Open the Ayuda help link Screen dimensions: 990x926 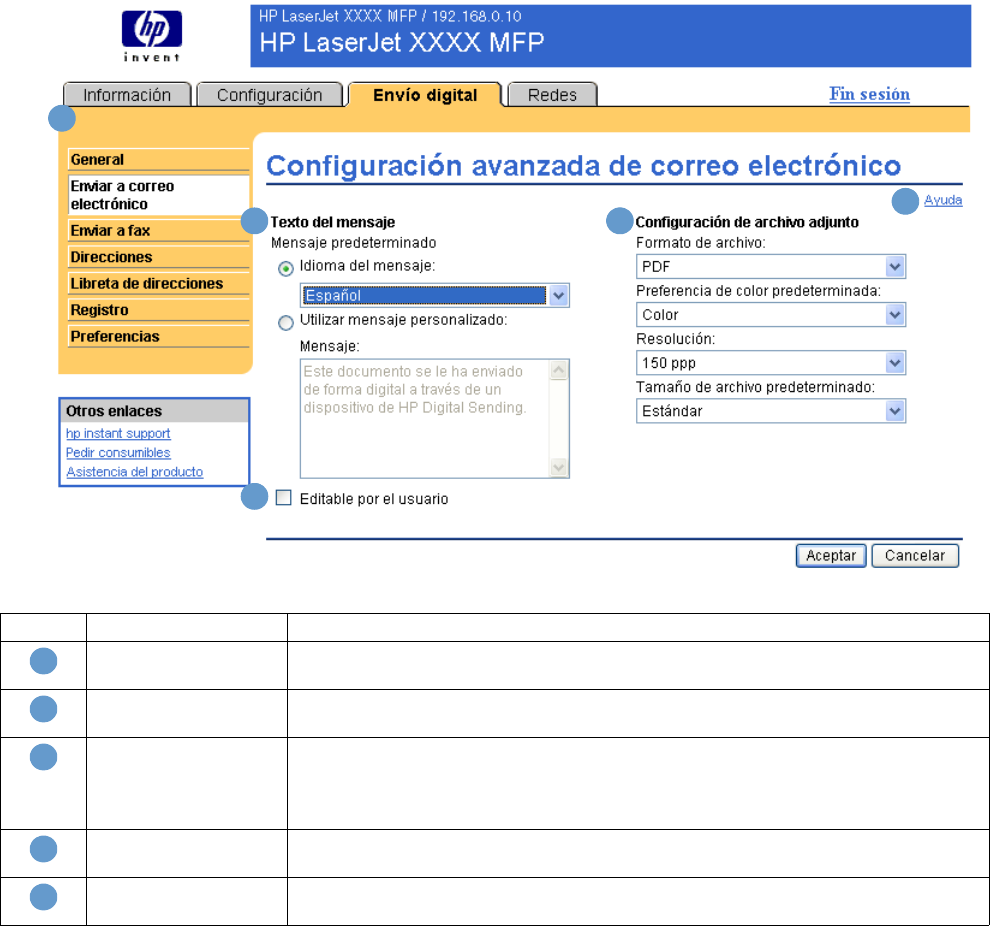943,200
